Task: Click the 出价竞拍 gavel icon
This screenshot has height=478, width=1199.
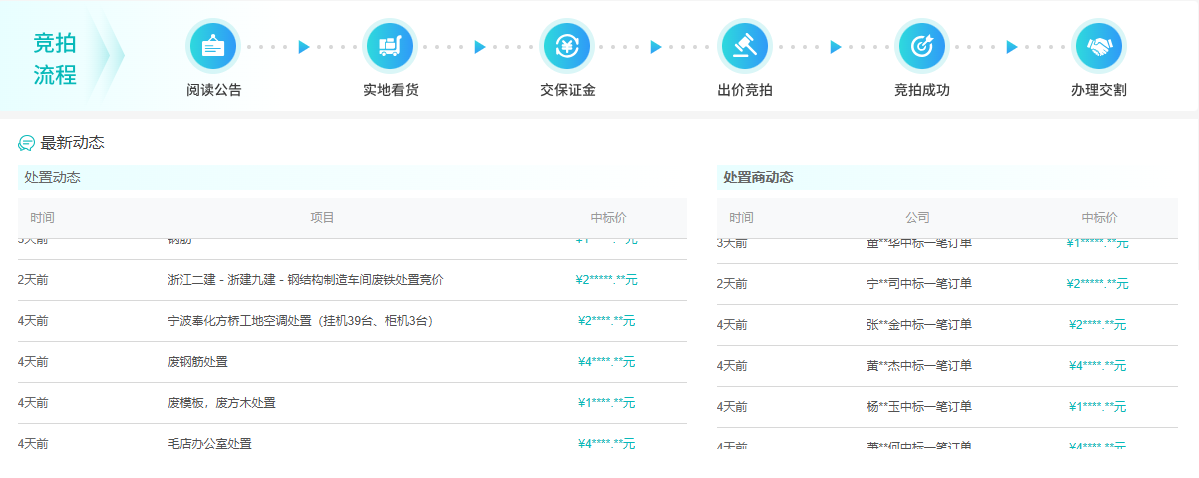Action: [x=744, y=46]
